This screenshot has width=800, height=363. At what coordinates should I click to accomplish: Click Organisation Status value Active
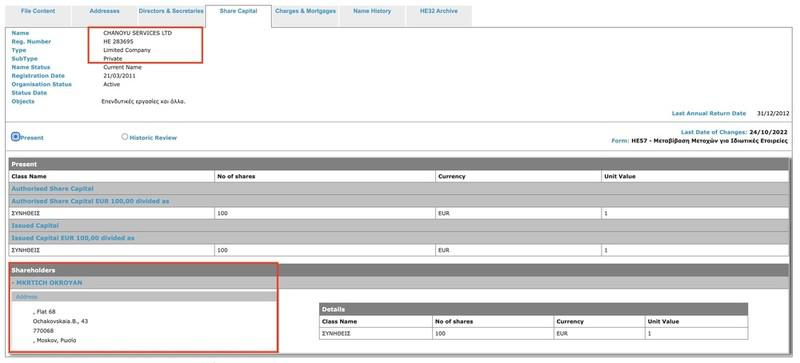tap(112, 84)
